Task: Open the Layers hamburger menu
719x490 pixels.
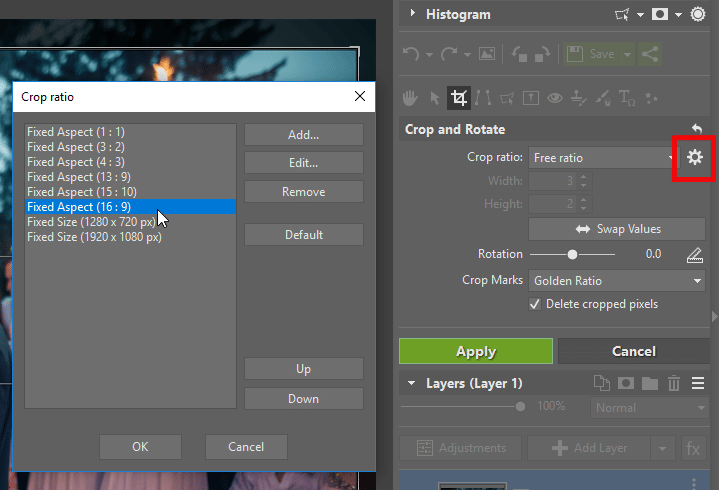Action: [698, 383]
